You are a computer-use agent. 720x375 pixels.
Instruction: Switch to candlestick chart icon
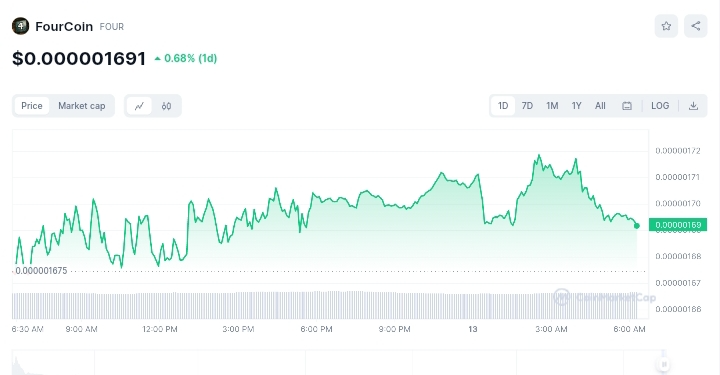(x=166, y=106)
